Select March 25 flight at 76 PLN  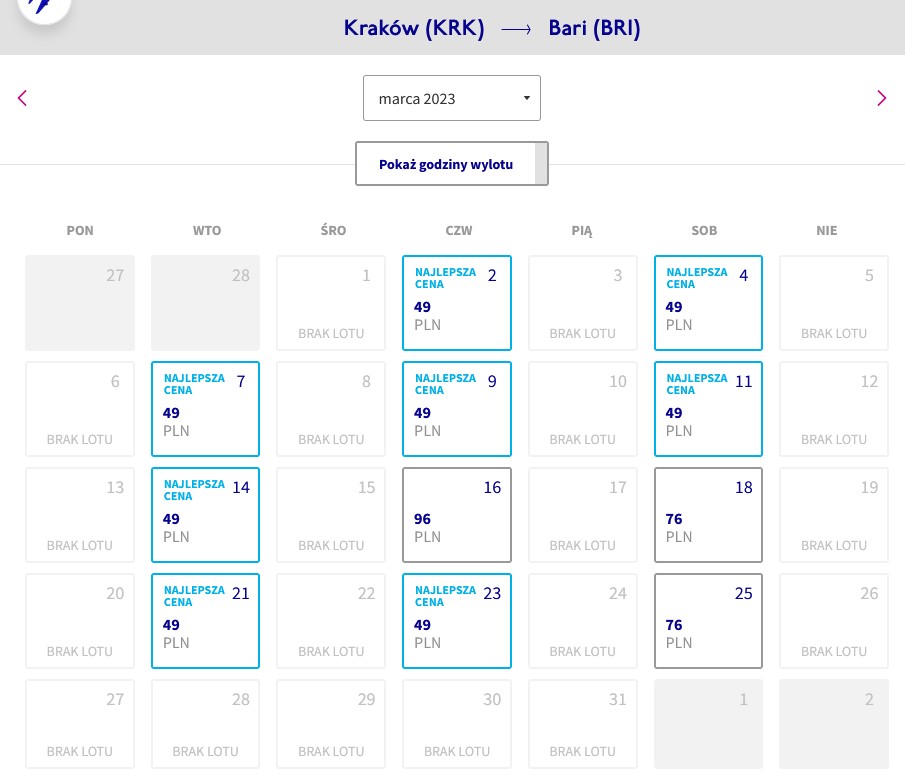pos(708,621)
